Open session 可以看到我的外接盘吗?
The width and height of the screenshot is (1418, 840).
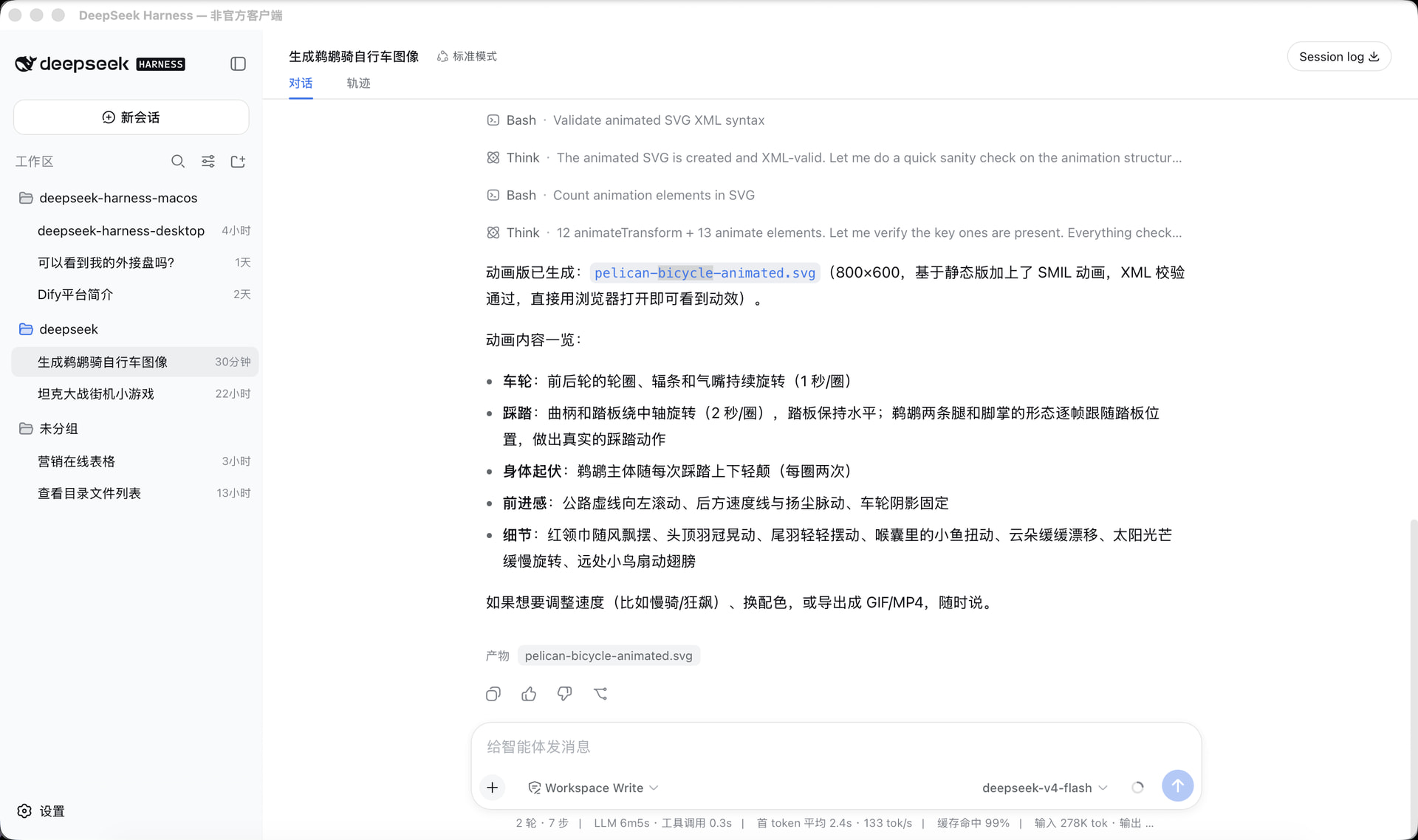135,263
